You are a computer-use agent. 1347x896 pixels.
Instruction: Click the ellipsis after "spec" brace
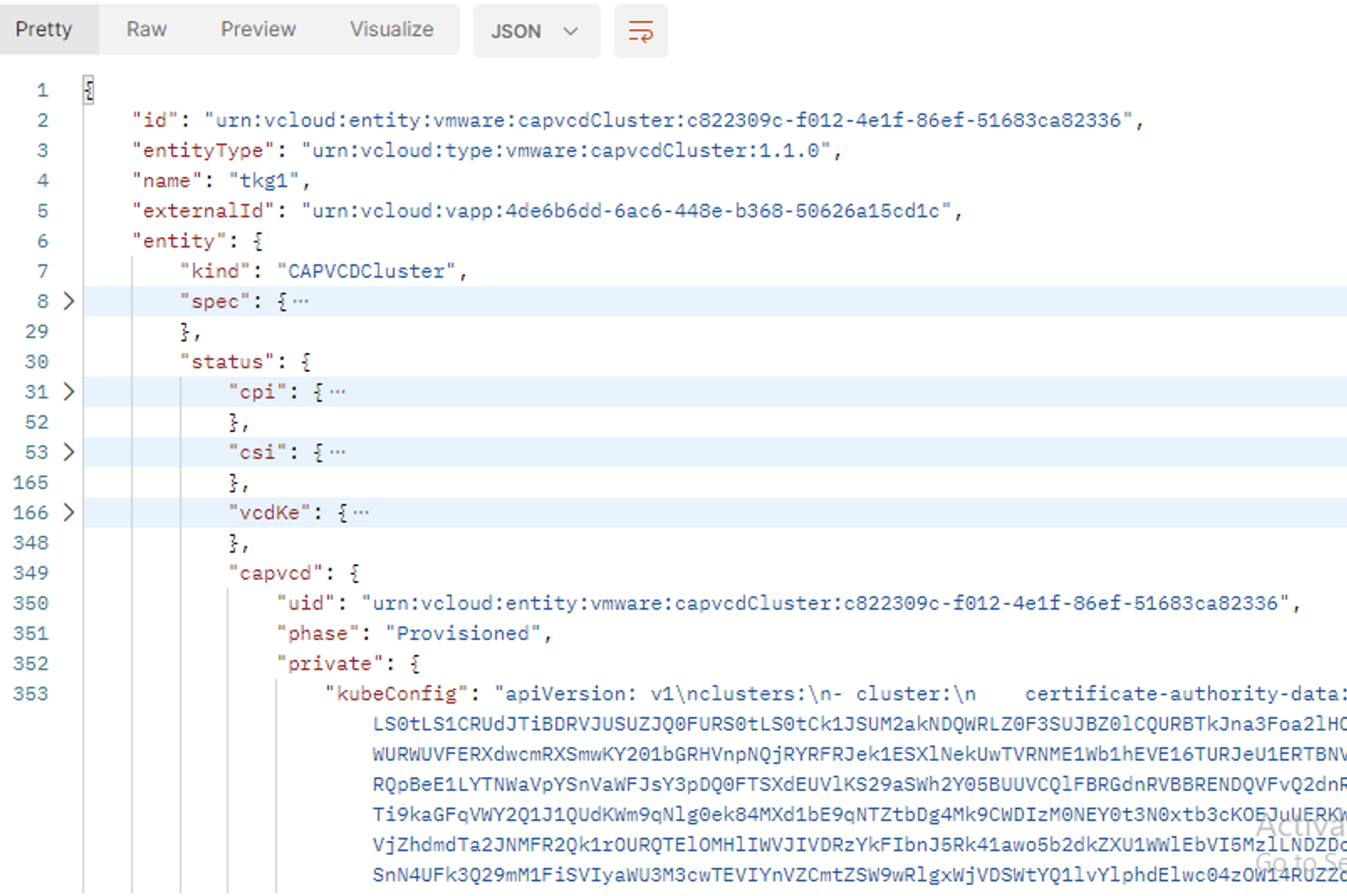300,301
